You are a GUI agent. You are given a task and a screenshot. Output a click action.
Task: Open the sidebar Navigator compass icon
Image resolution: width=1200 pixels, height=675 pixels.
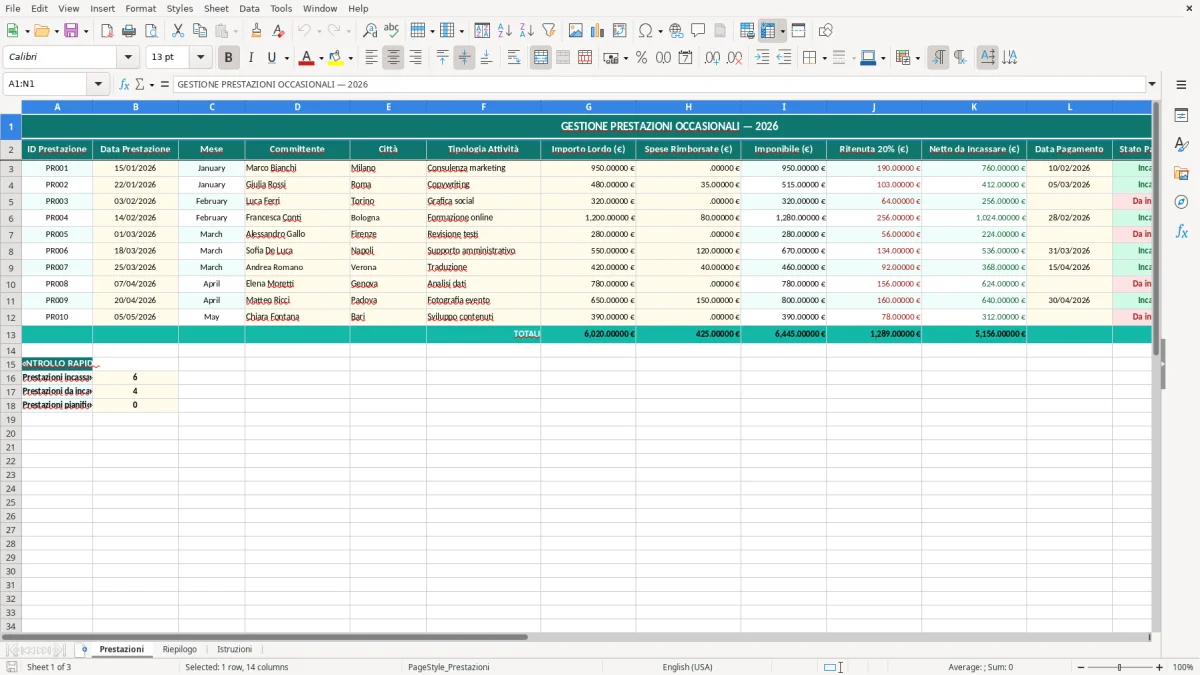pyautogui.click(x=1181, y=202)
